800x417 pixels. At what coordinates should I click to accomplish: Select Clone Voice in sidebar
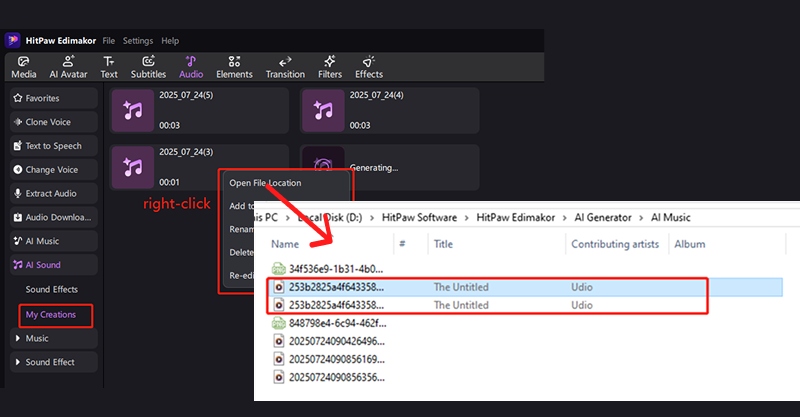coord(54,122)
